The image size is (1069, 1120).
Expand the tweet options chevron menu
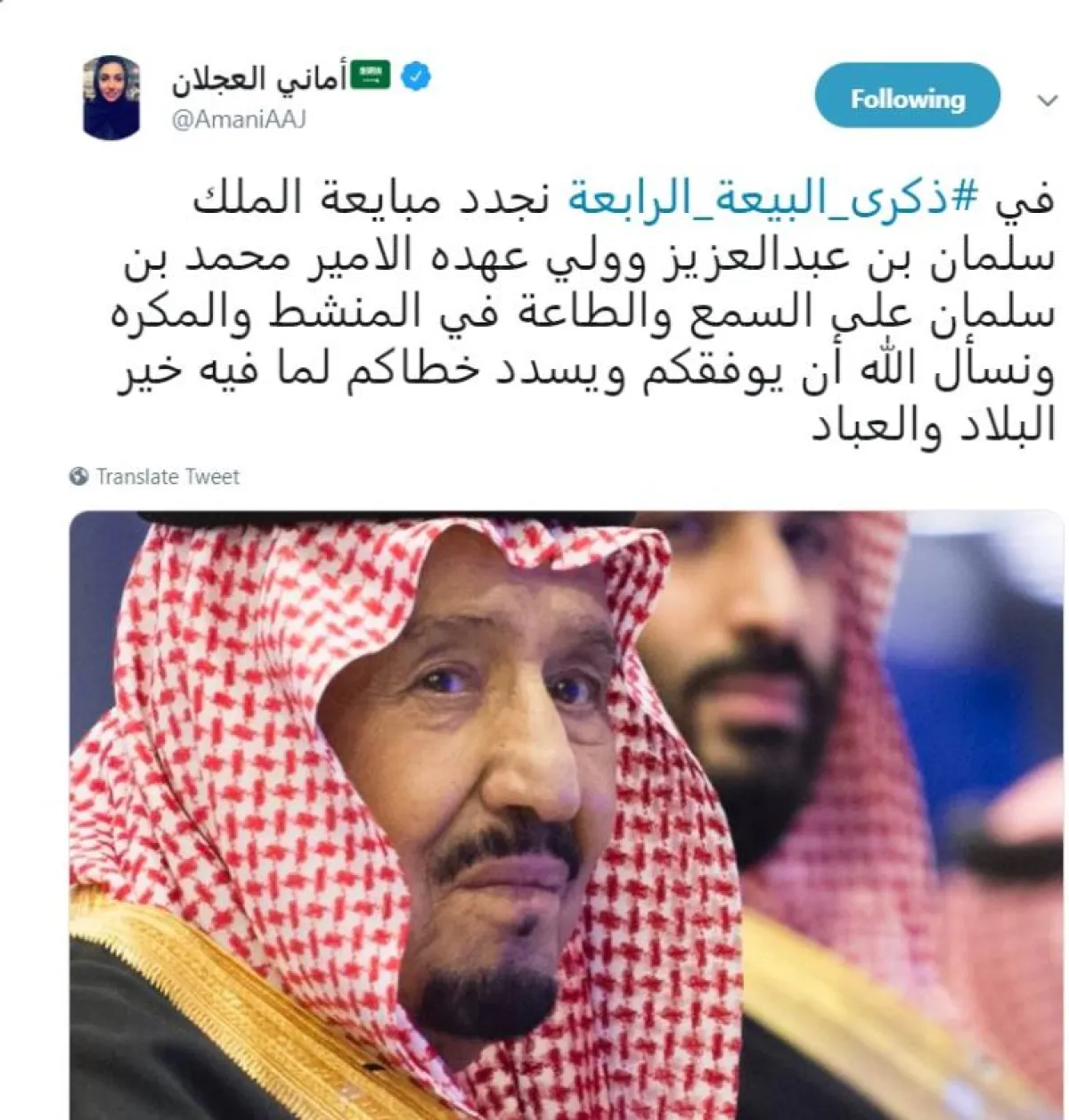coord(1048,101)
